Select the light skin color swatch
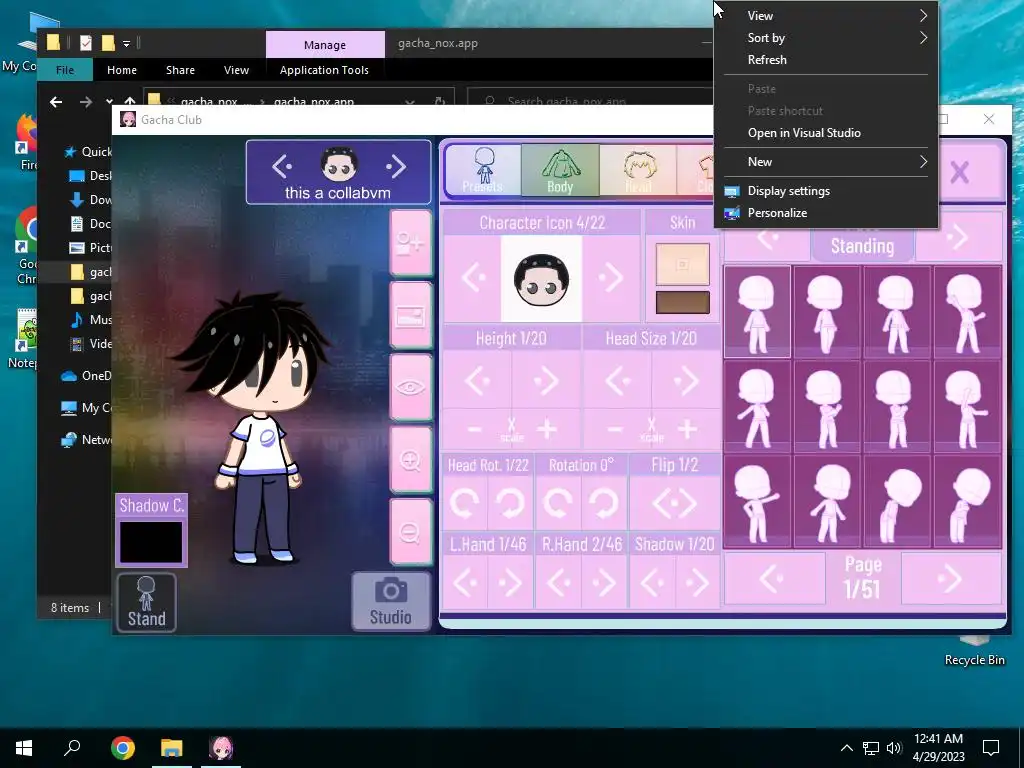Image resolution: width=1024 pixels, height=768 pixels. point(682,264)
